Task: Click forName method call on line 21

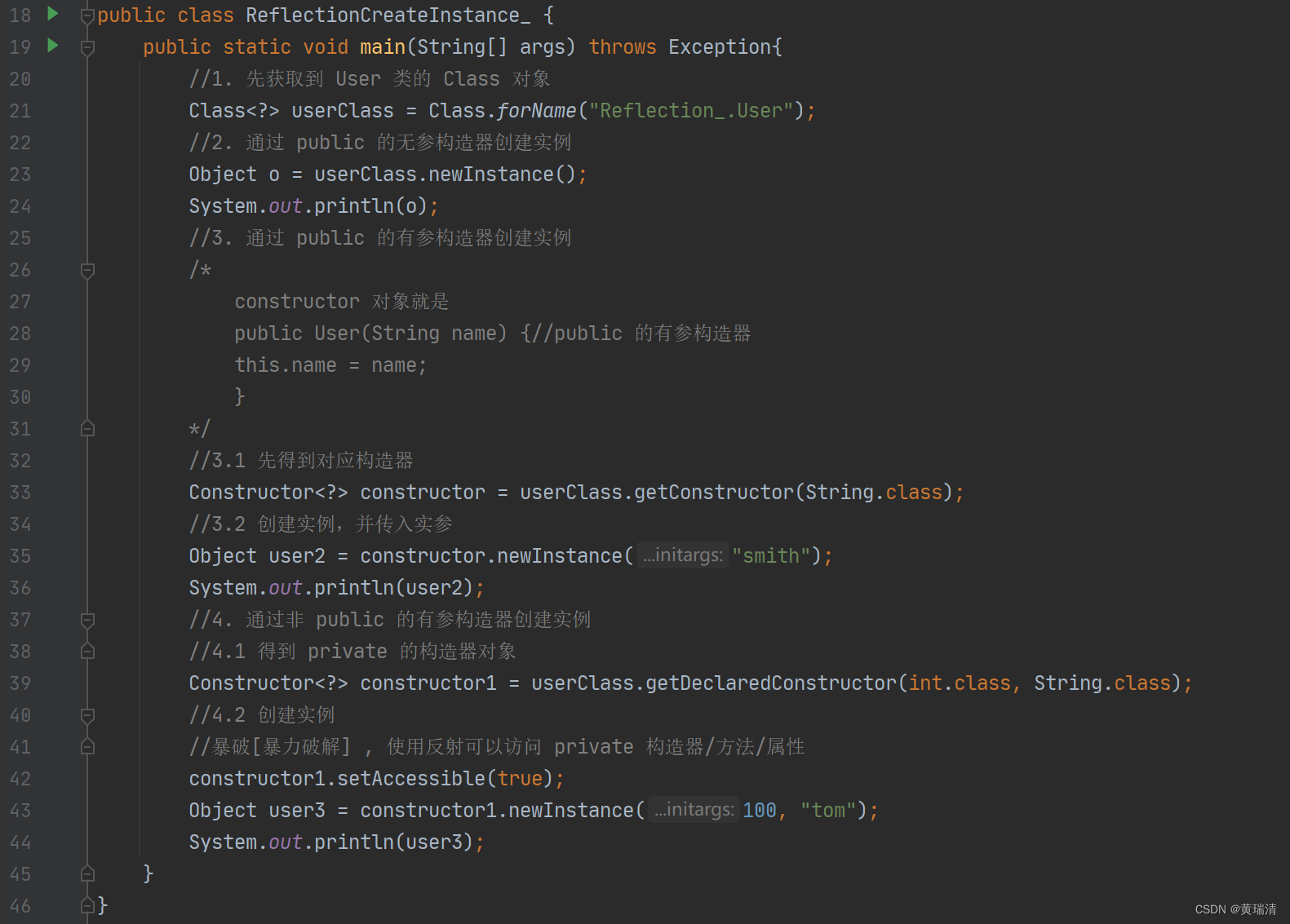Action: click(x=536, y=110)
